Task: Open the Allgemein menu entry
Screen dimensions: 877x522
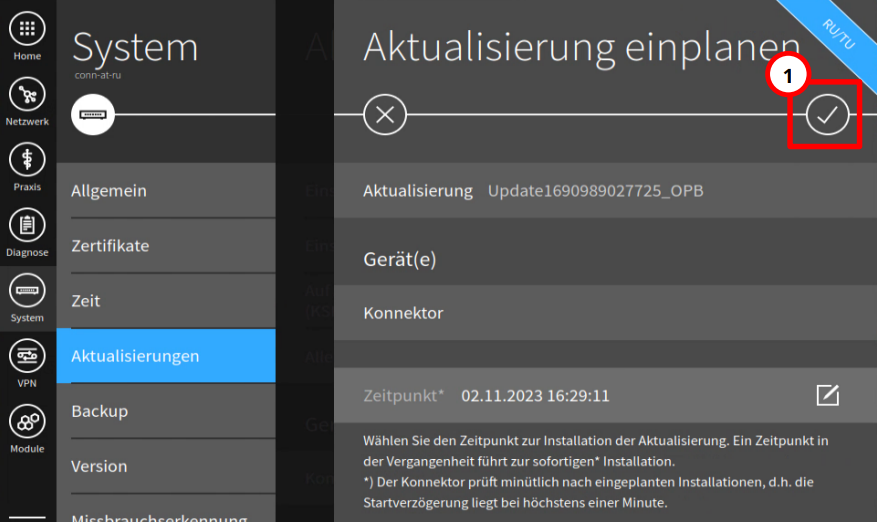Action: click(x=166, y=191)
